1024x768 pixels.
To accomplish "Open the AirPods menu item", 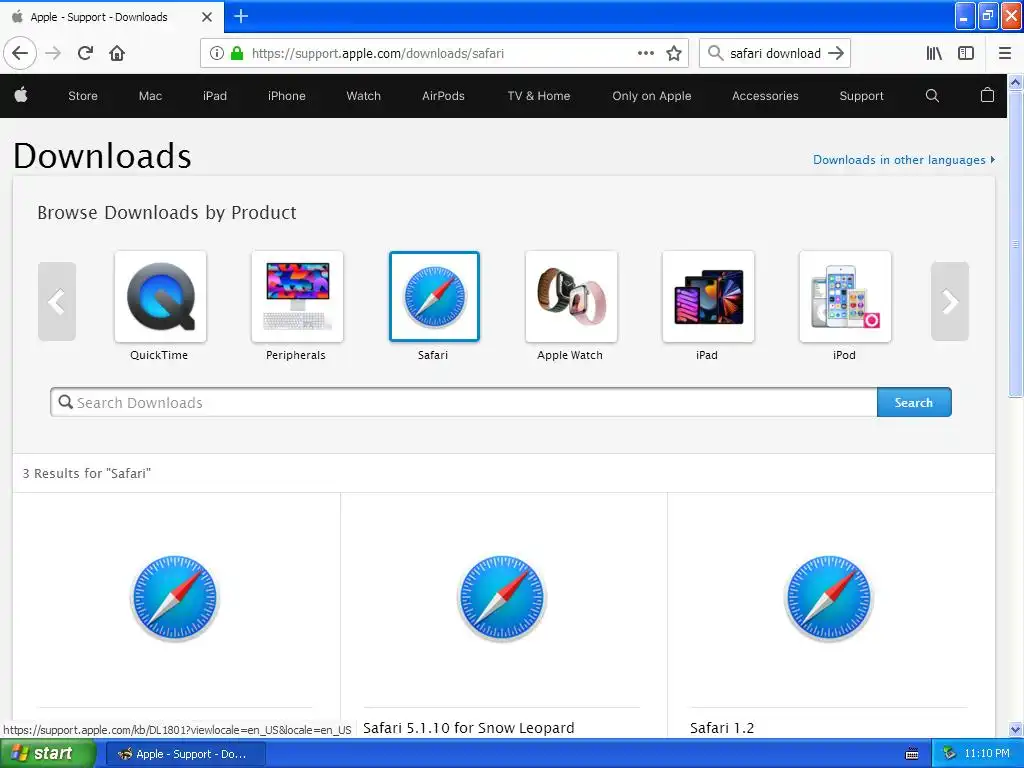I will (x=443, y=95).
